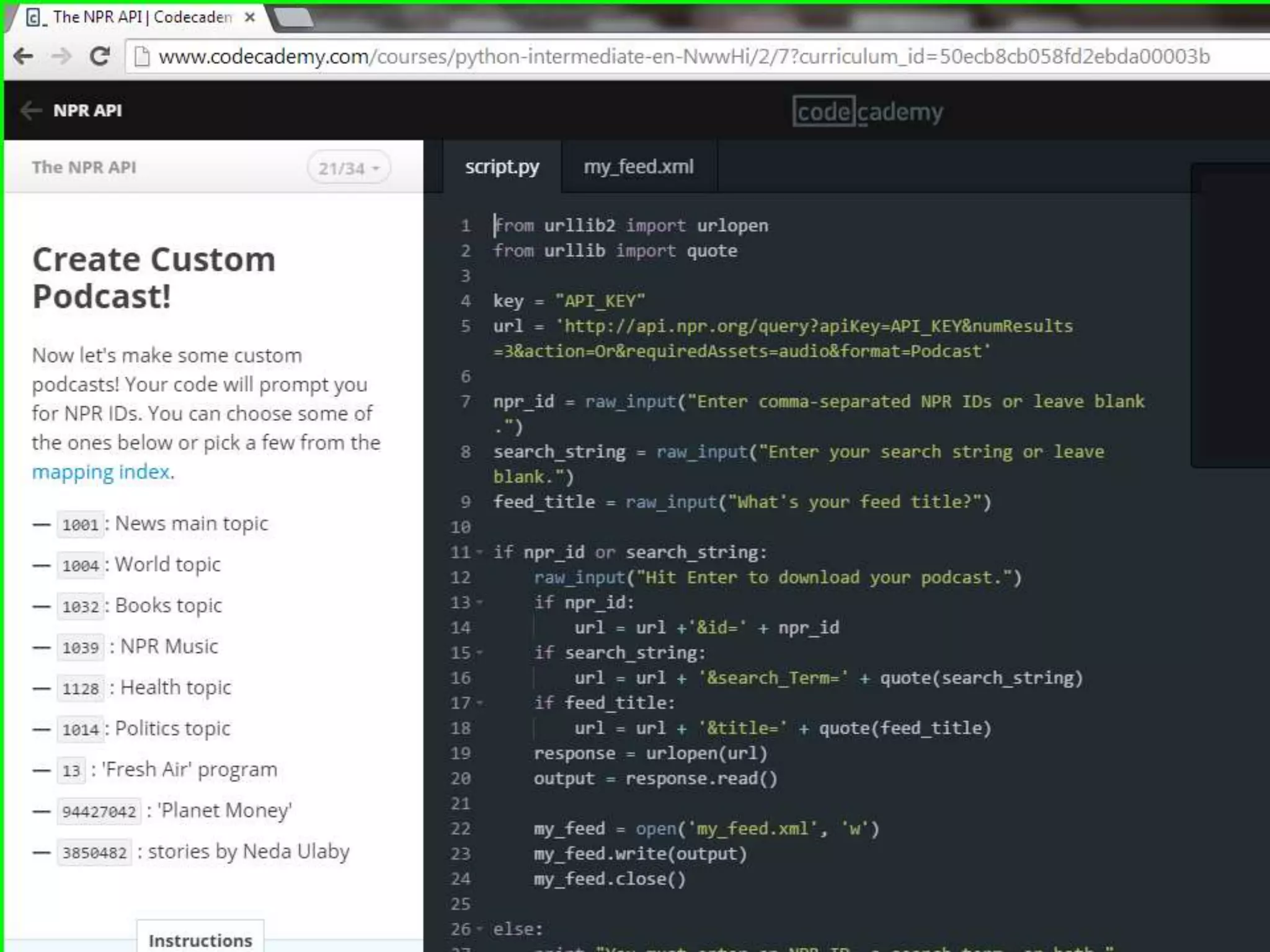
Task: Open the Instructions tab
Action: pos(200,940)
